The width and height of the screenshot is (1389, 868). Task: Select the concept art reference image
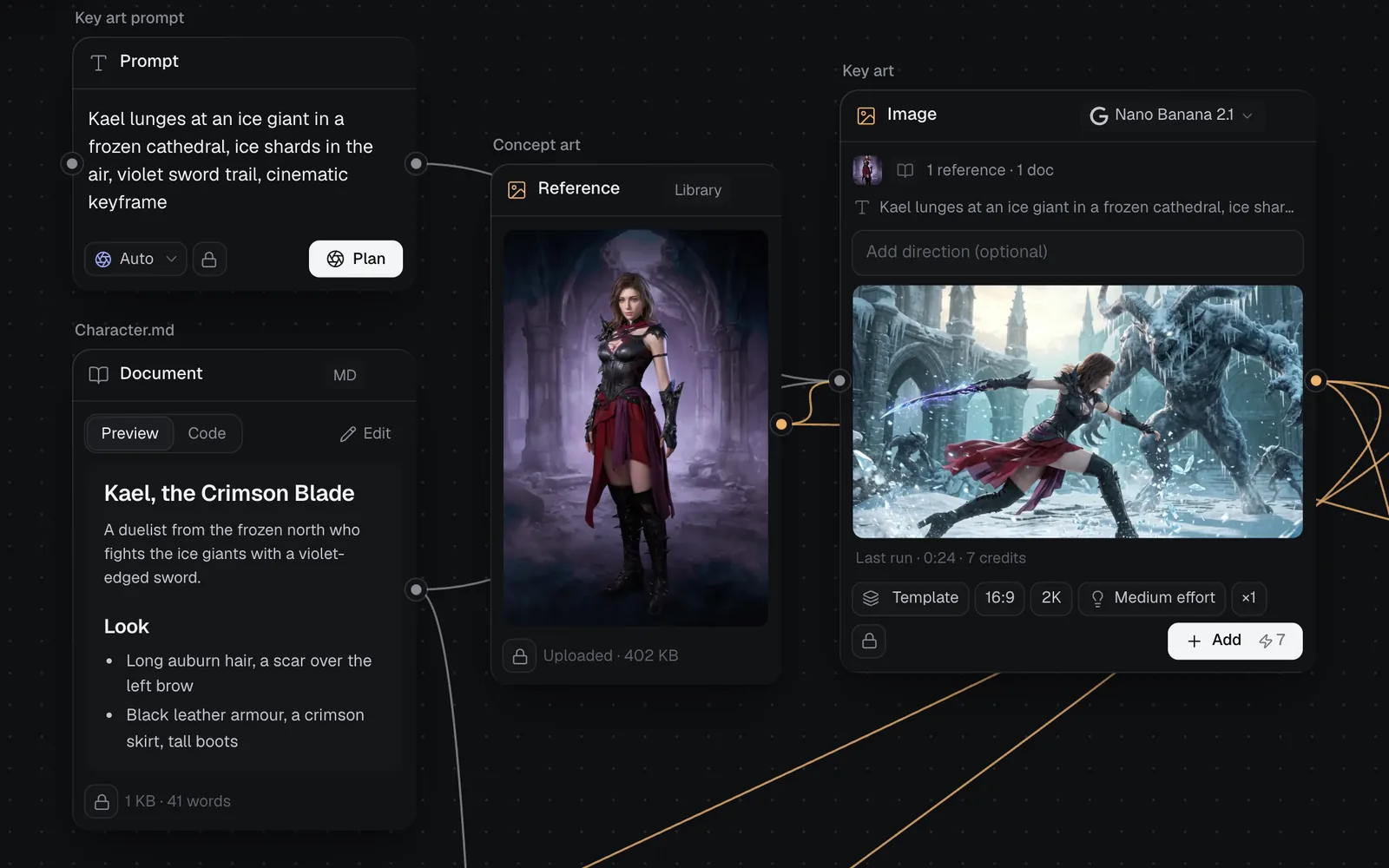pos(635,428)
